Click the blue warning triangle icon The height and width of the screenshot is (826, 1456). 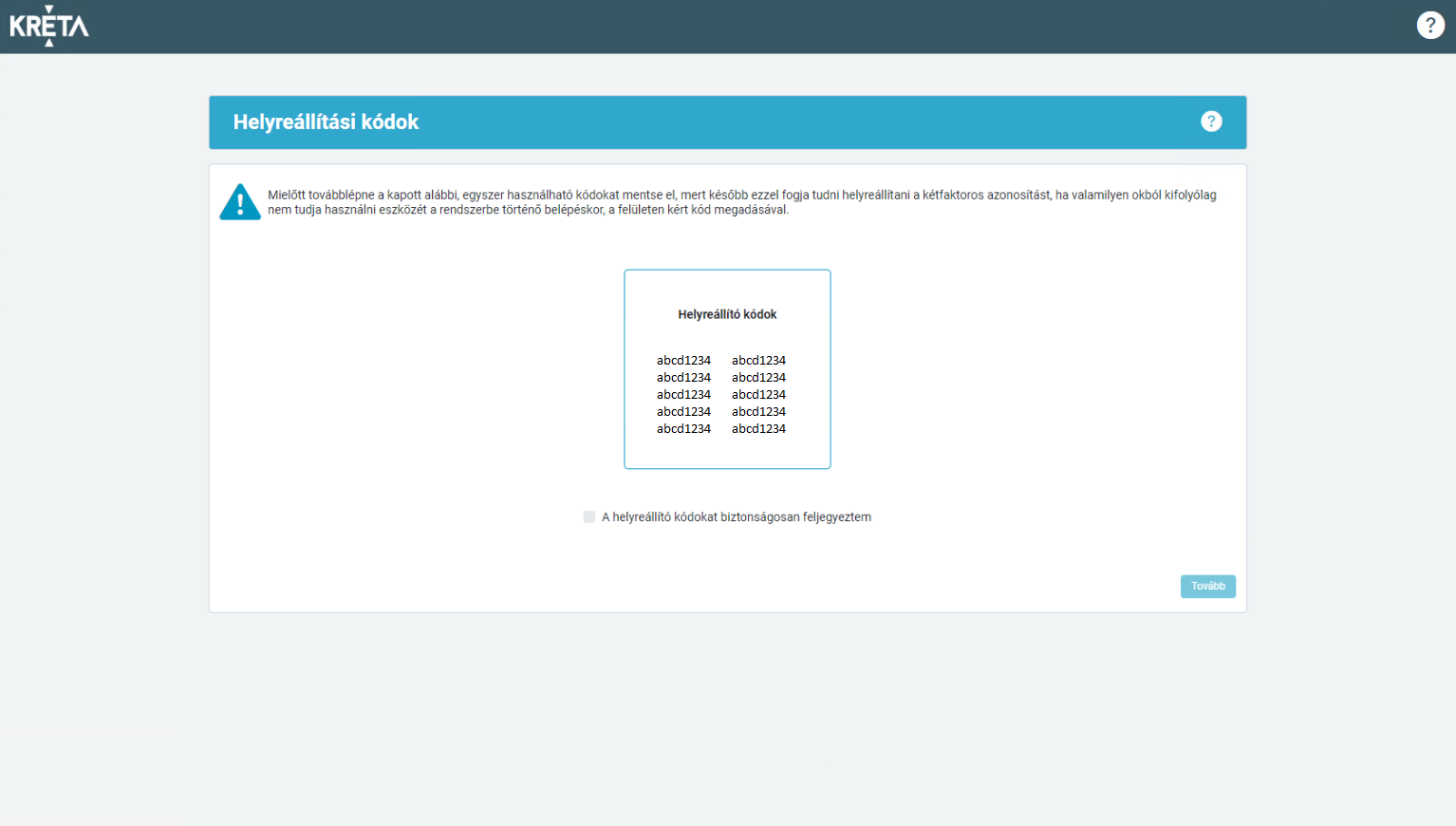click(240, 202)
